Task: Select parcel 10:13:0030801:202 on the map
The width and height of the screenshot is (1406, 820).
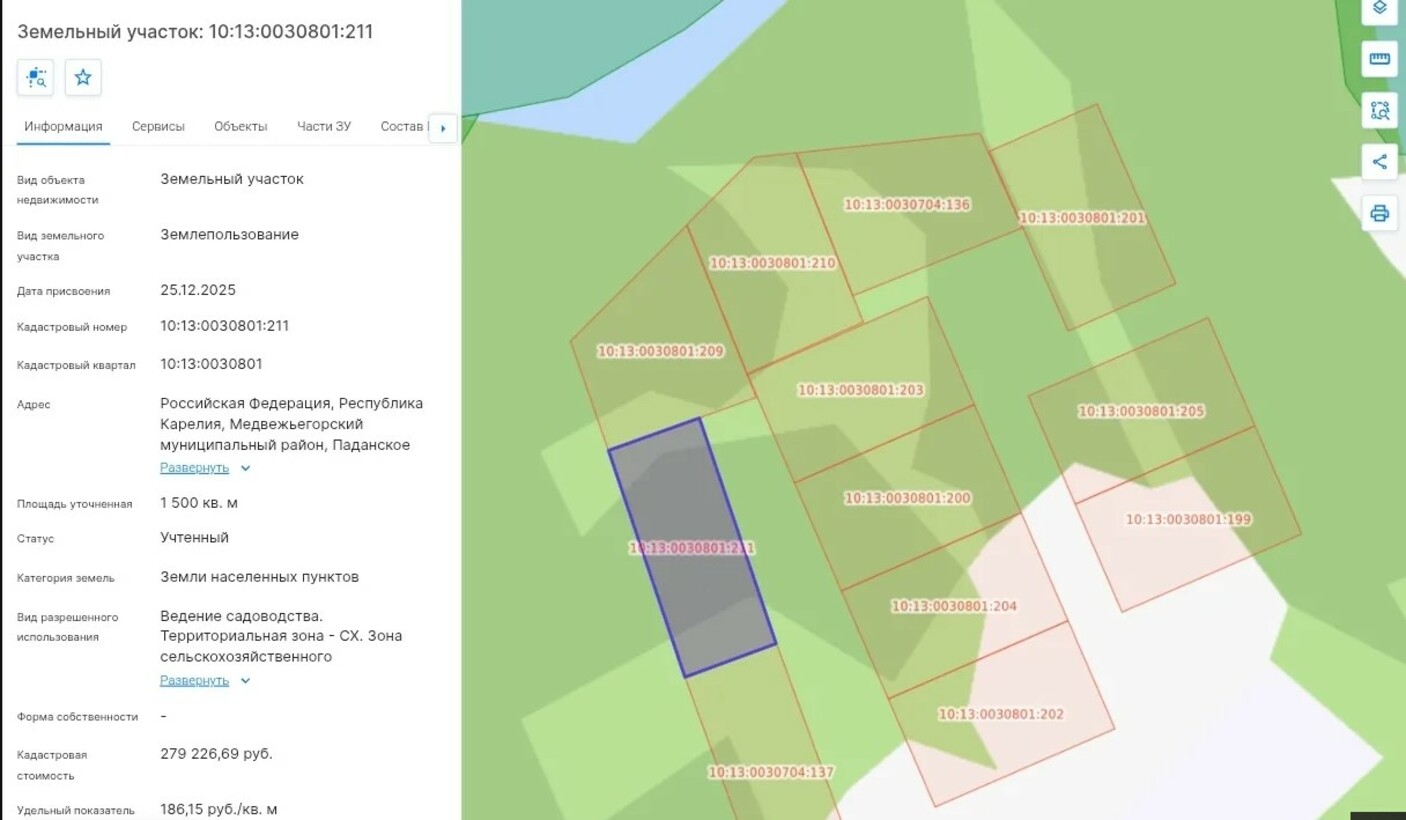Action: 1000,715
